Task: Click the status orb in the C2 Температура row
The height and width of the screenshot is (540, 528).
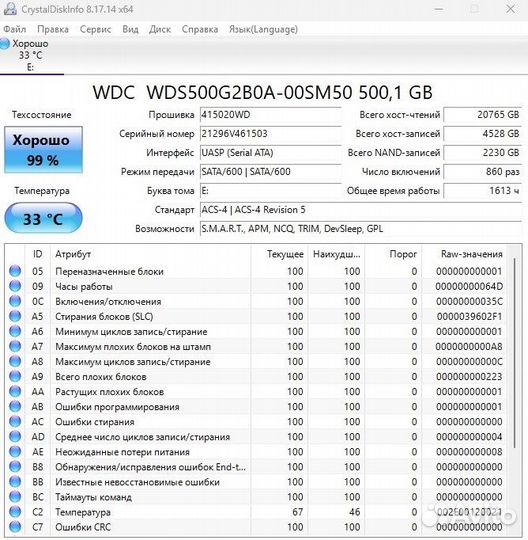Action: pyautogui.click(x=15, y=512)
